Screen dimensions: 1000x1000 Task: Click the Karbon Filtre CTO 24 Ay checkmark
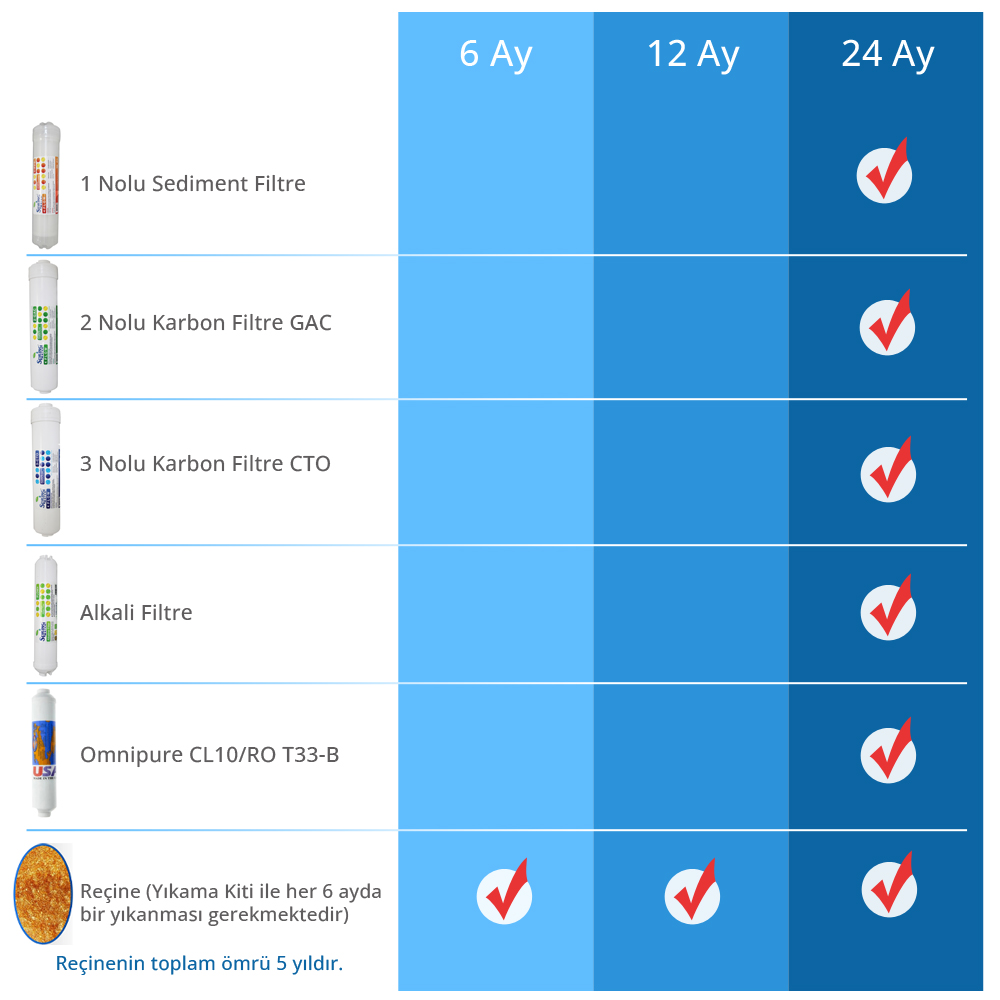click(888, 472)
